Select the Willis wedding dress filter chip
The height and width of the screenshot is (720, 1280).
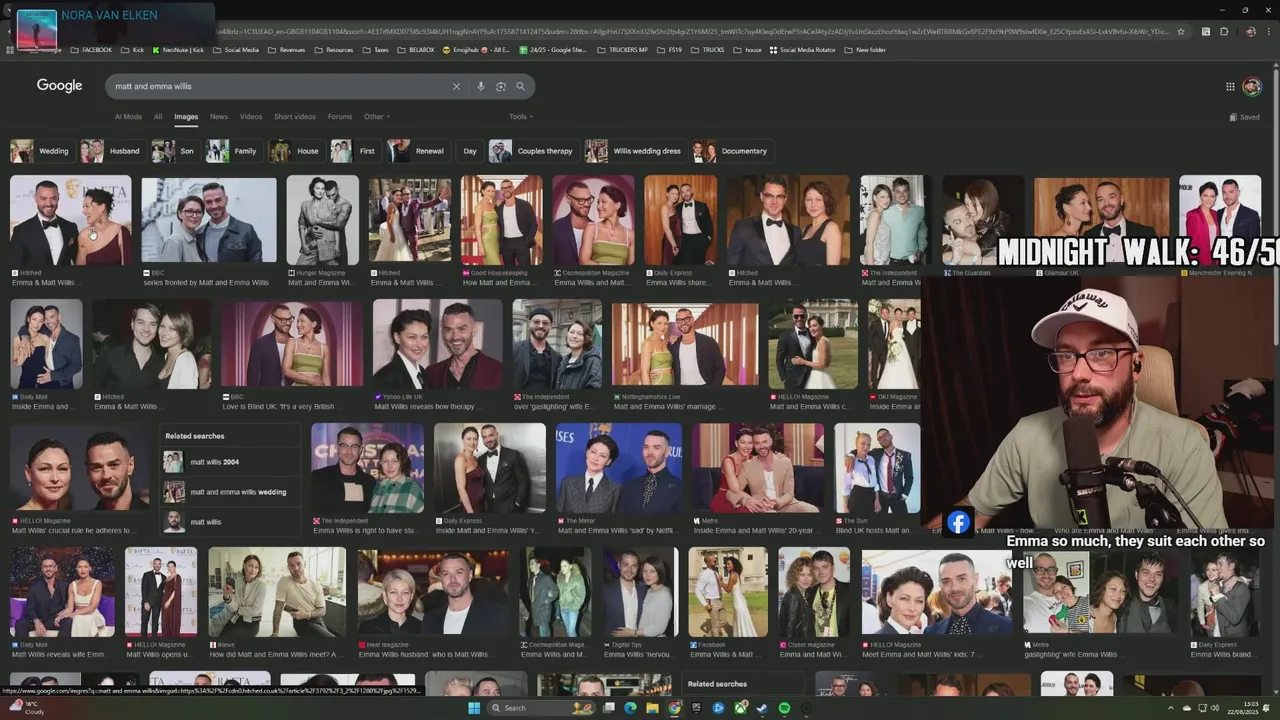point(634,151)
